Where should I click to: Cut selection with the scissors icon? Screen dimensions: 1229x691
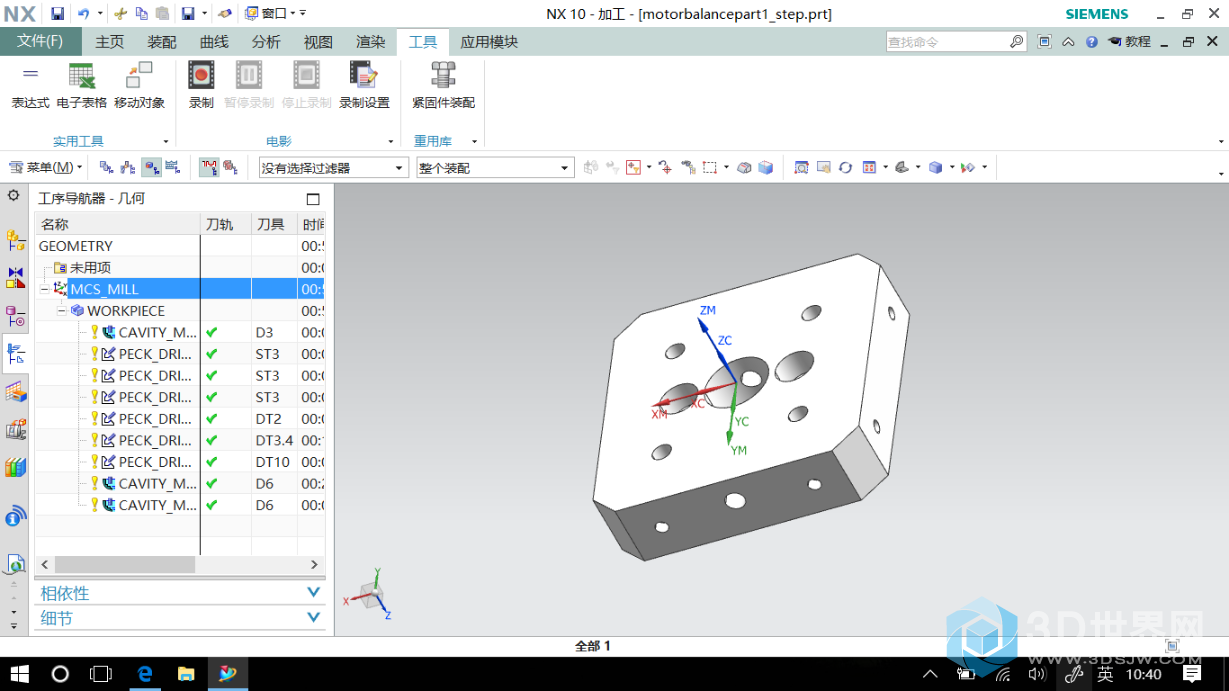pyautogui.click(x=121, y=14)
